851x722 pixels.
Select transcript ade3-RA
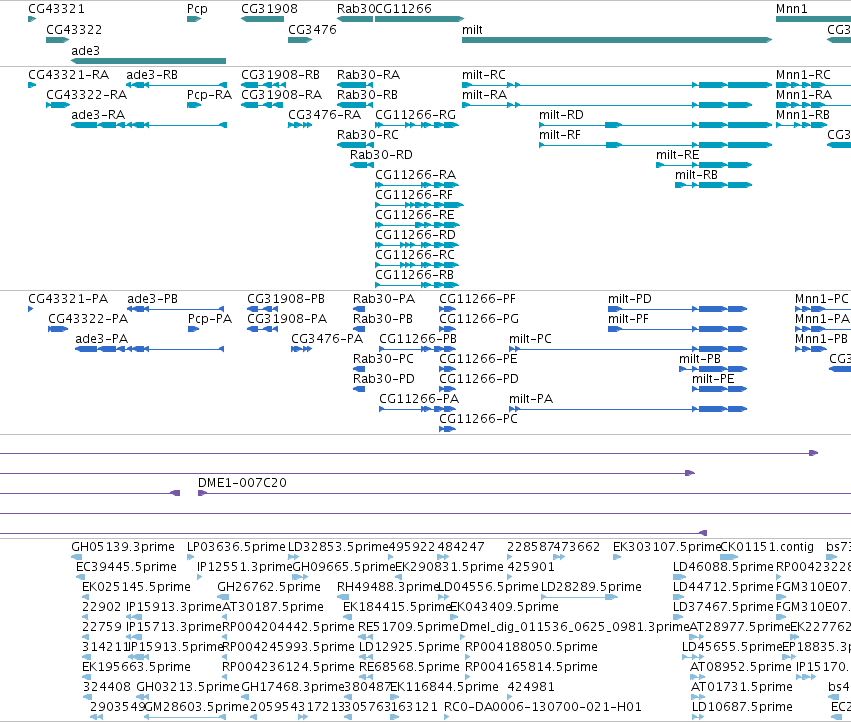98,115
